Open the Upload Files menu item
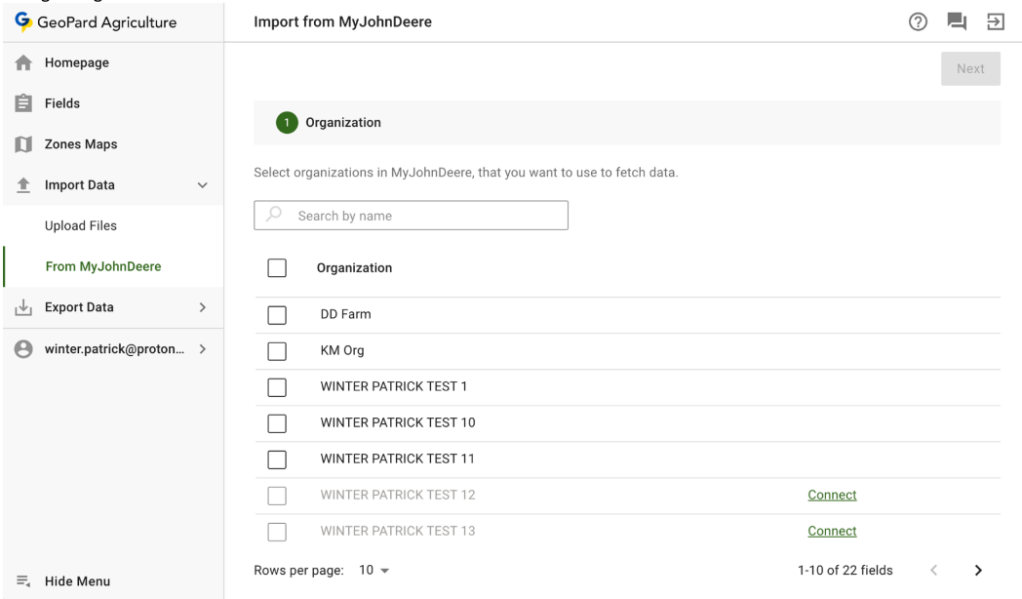1022x599 pixels. coord(81,226)
